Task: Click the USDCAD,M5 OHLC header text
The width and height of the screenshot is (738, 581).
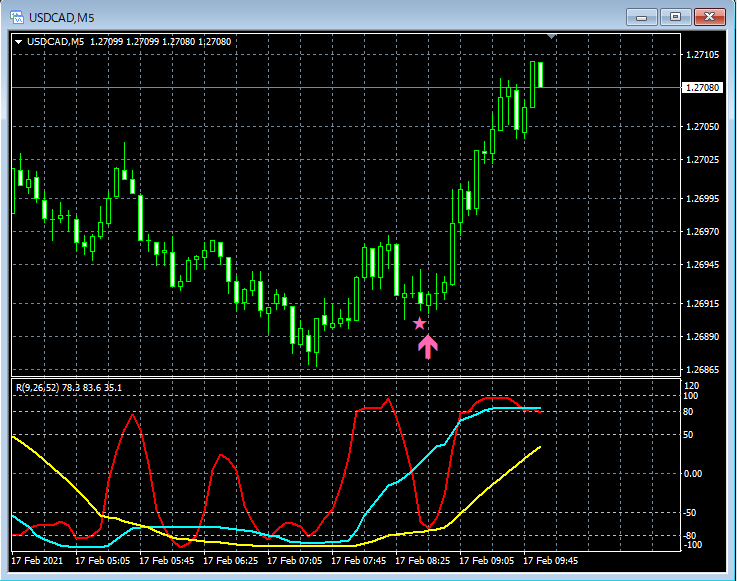Action: pos(129,42)
